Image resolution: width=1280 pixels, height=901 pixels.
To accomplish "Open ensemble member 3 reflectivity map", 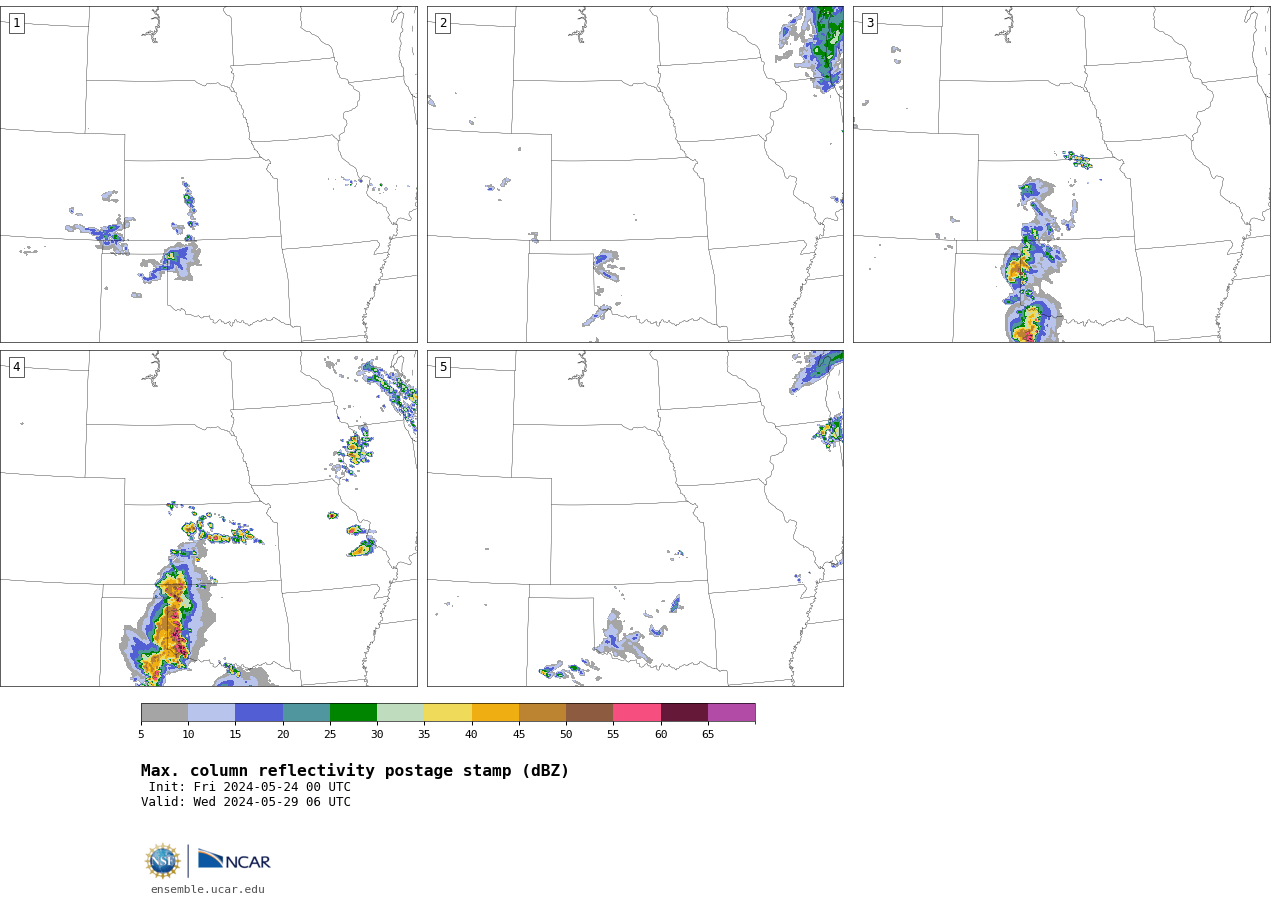I will pos(1062,174).
